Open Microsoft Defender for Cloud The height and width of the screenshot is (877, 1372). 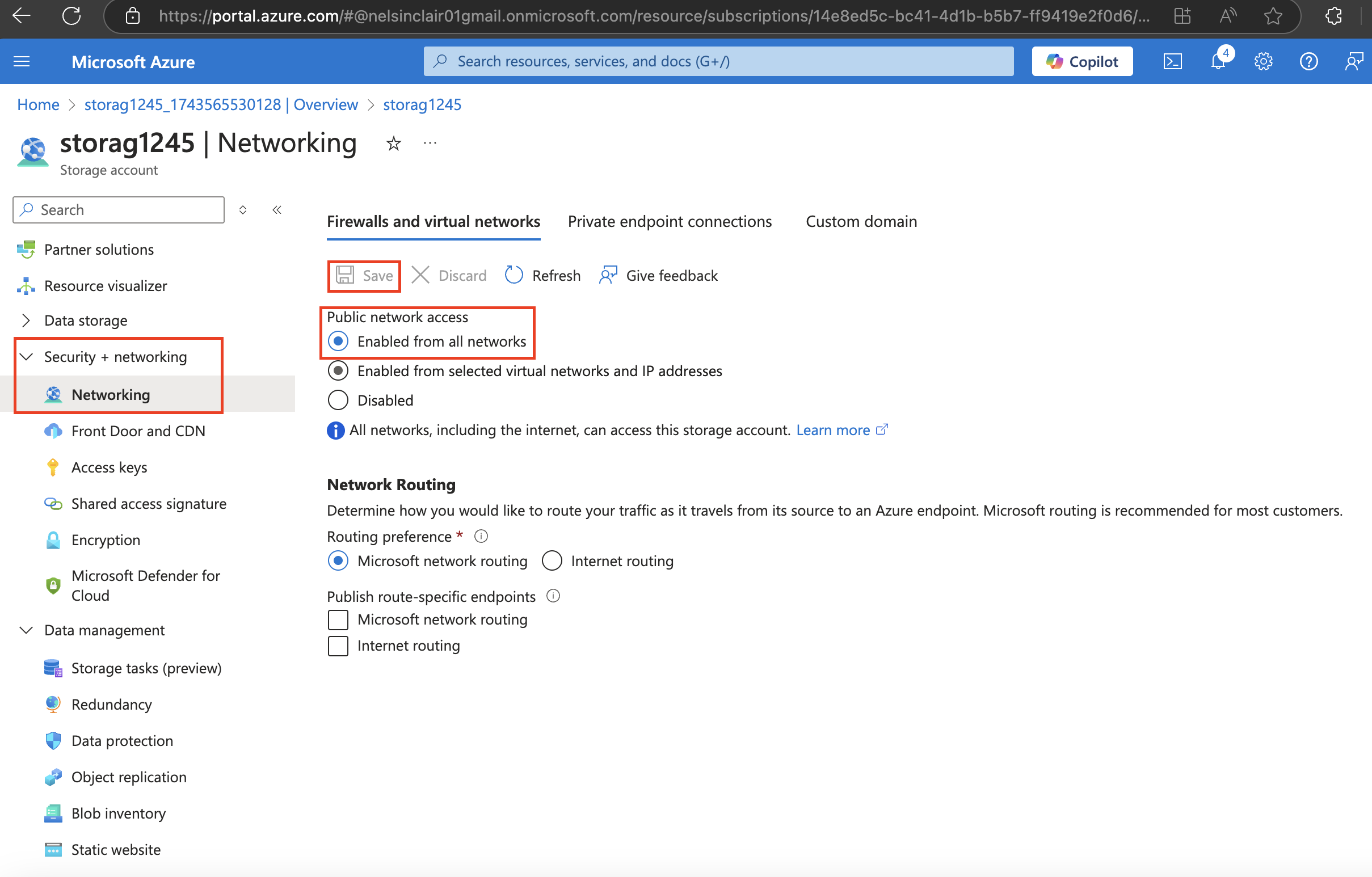[x=145, y=585]
